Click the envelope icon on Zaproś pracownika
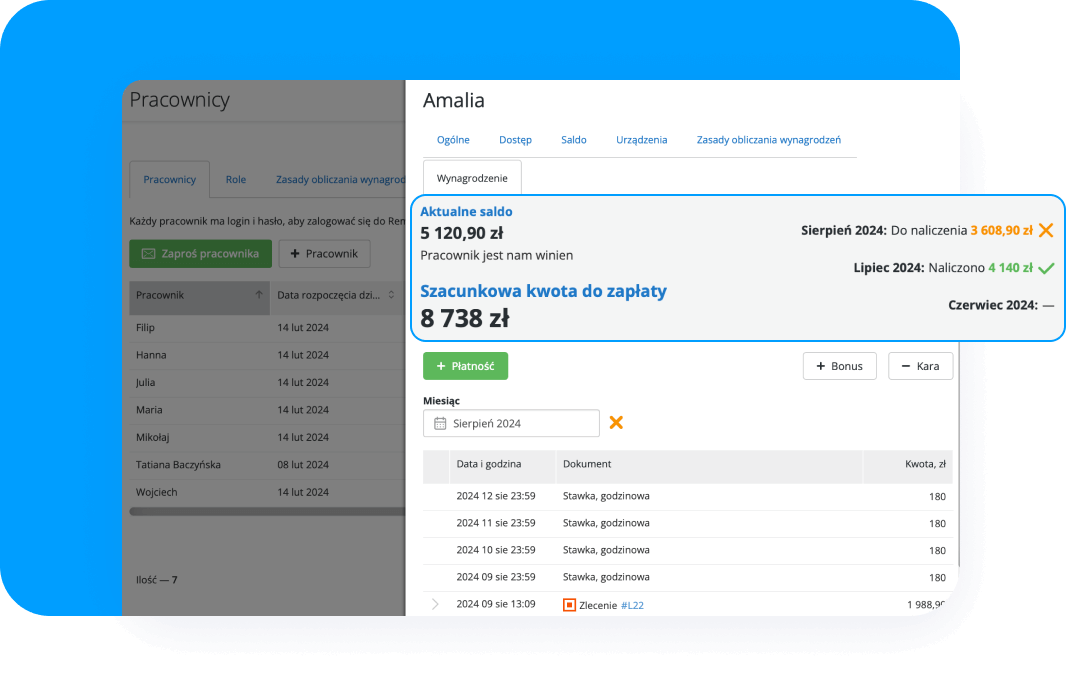The image size is (1066, 688). coord(148,254)
